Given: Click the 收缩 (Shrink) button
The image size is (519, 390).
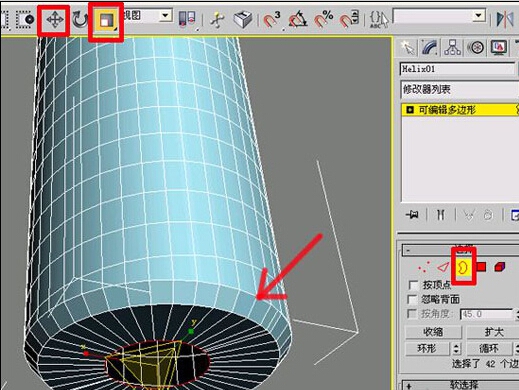Looking at the screenshot, I should click(433, 332).
